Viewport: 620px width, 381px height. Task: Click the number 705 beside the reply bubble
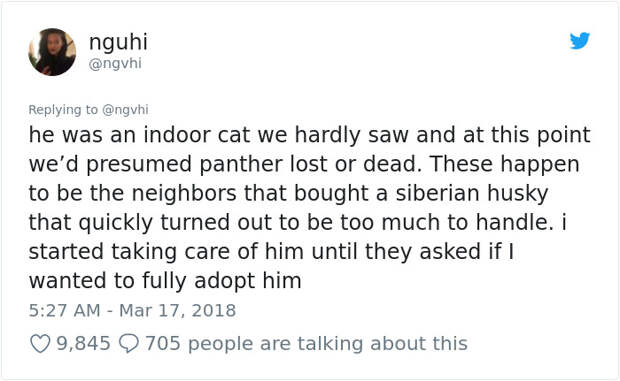[x=163, y=343]
